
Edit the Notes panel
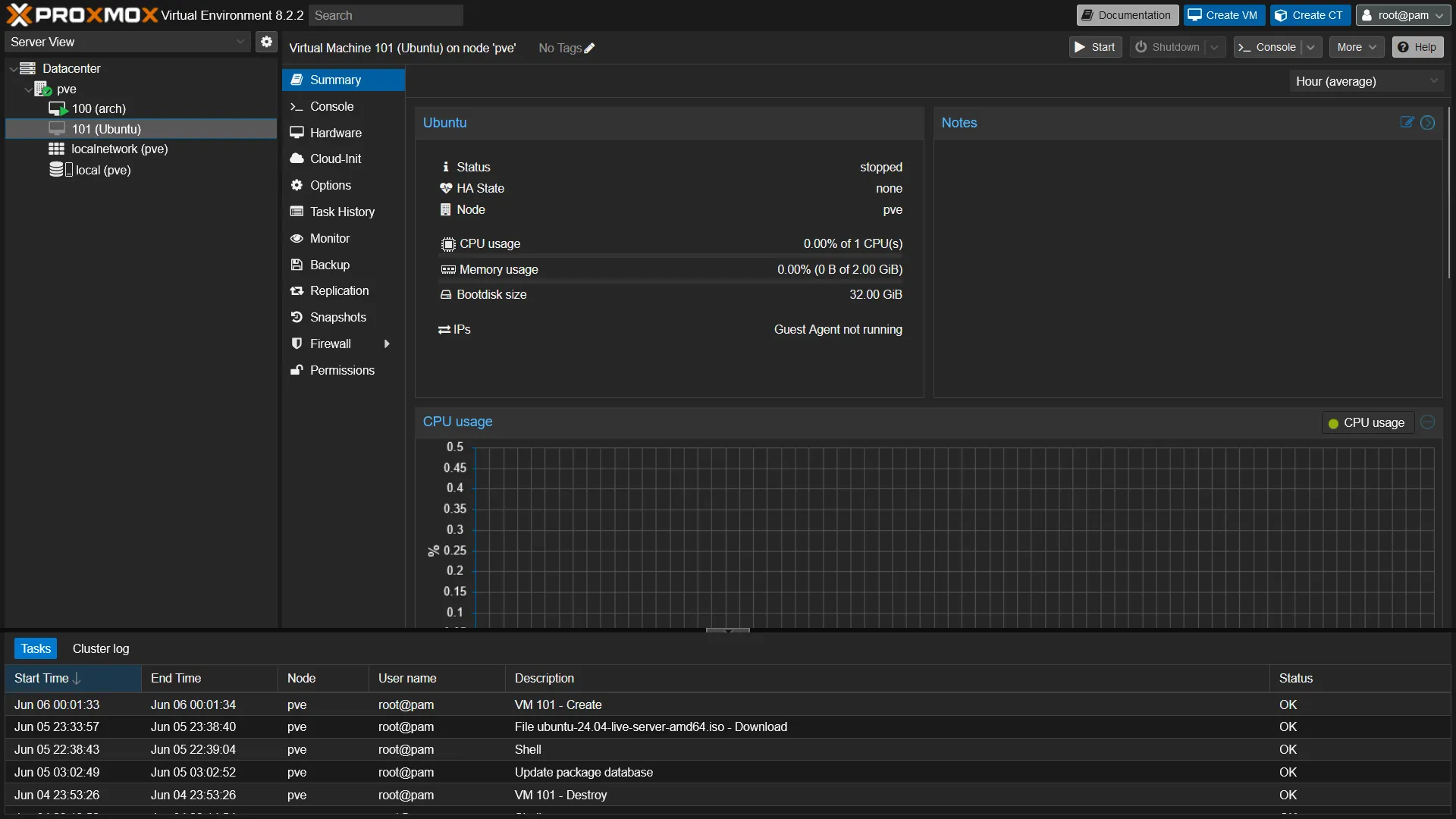(1407, 122)
